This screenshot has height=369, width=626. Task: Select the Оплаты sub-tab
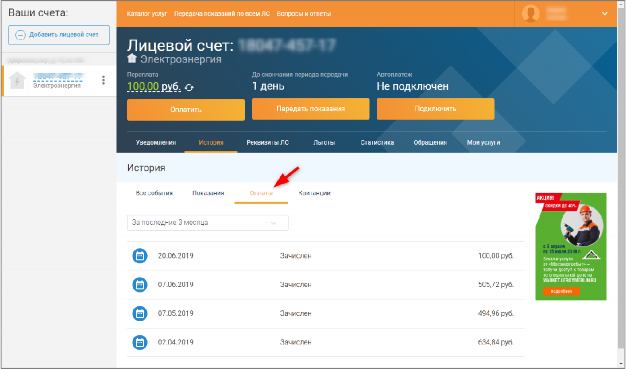click(261, 193)
